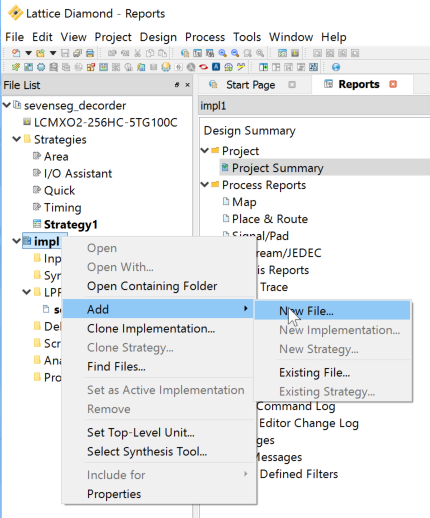The image size is (430, 518).
Task: Open Properties from context menu
Action: coord(159,494)
